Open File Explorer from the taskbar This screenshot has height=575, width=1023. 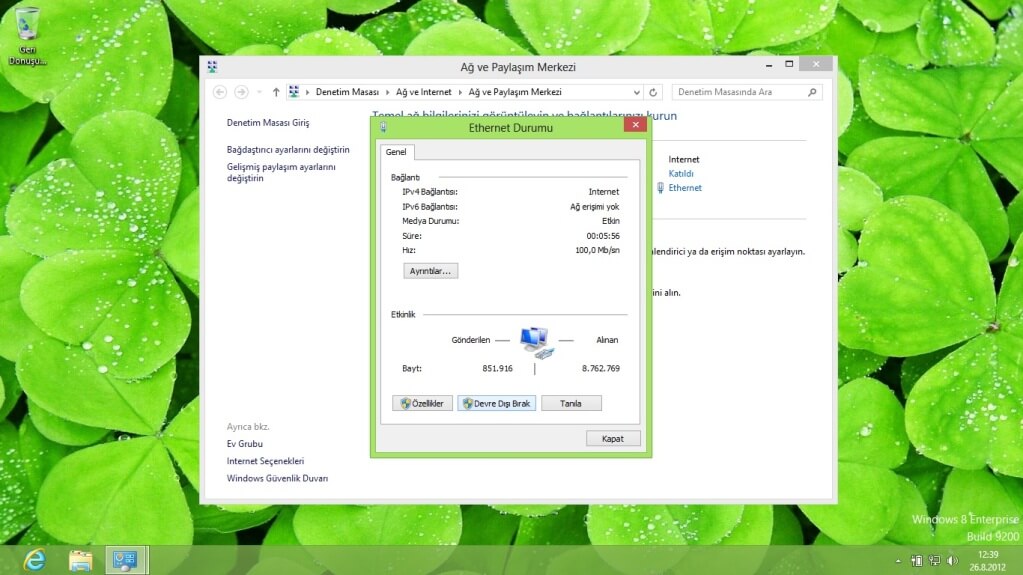pos(80,560)
